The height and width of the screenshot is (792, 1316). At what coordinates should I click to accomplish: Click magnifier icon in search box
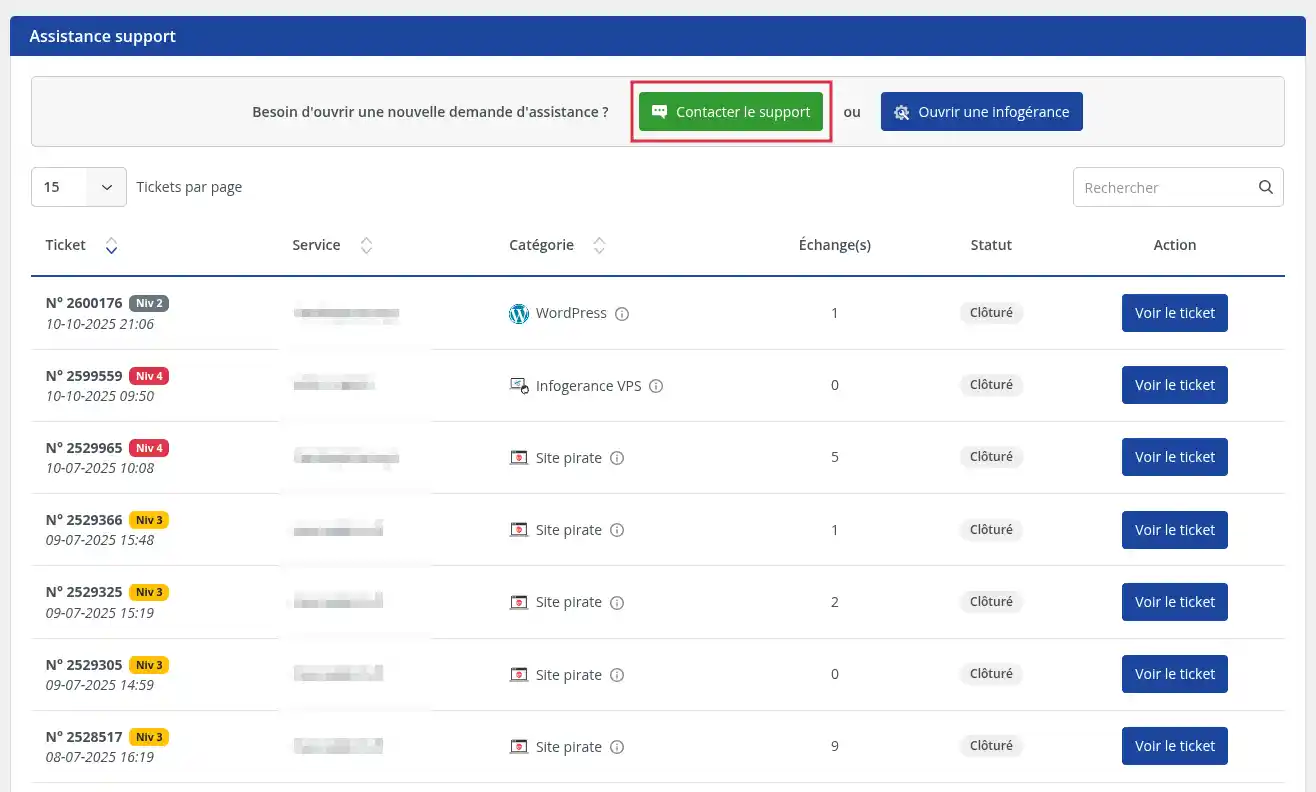point(1266,187)
